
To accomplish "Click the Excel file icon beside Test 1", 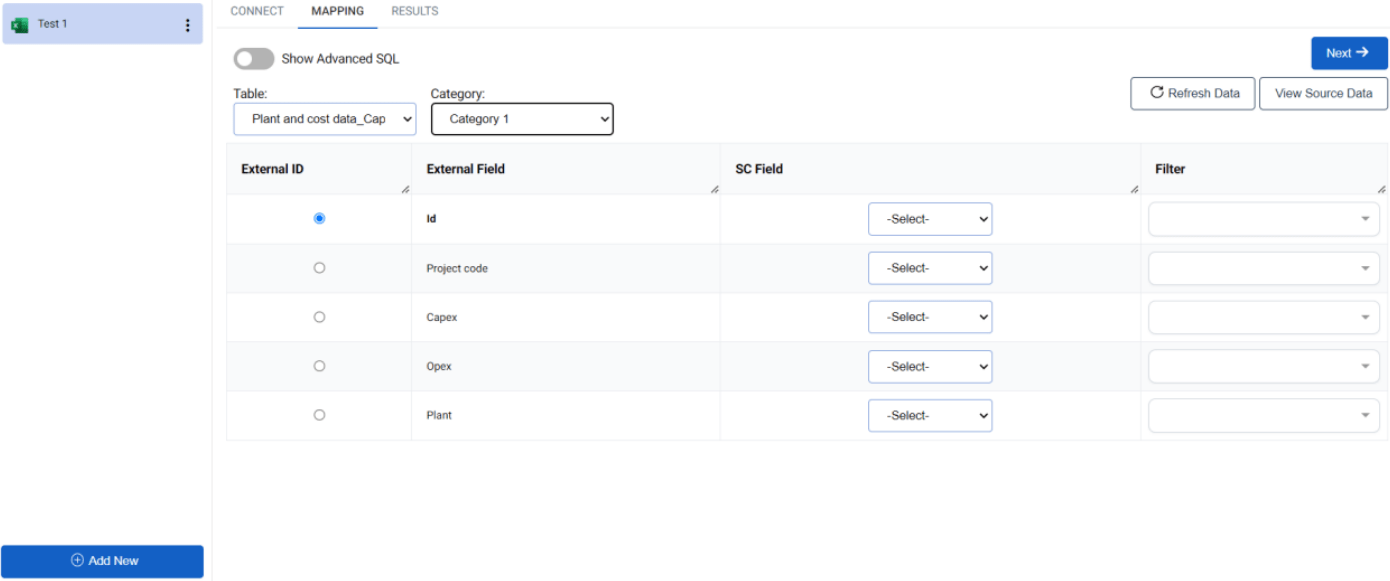I will (20, 23).
